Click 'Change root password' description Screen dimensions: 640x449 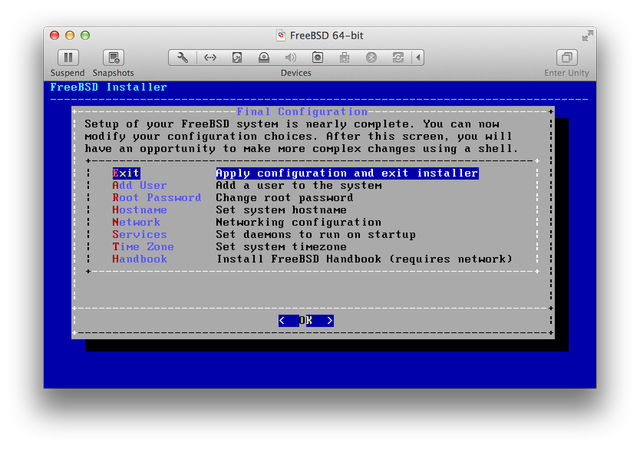click(284, 198)
